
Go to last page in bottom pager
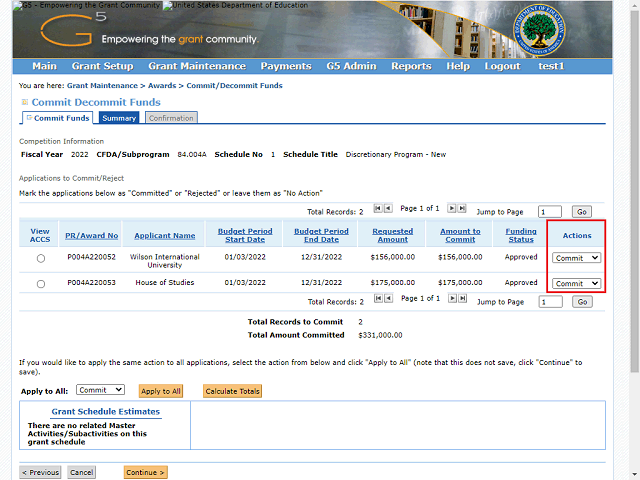pos(462,298)
